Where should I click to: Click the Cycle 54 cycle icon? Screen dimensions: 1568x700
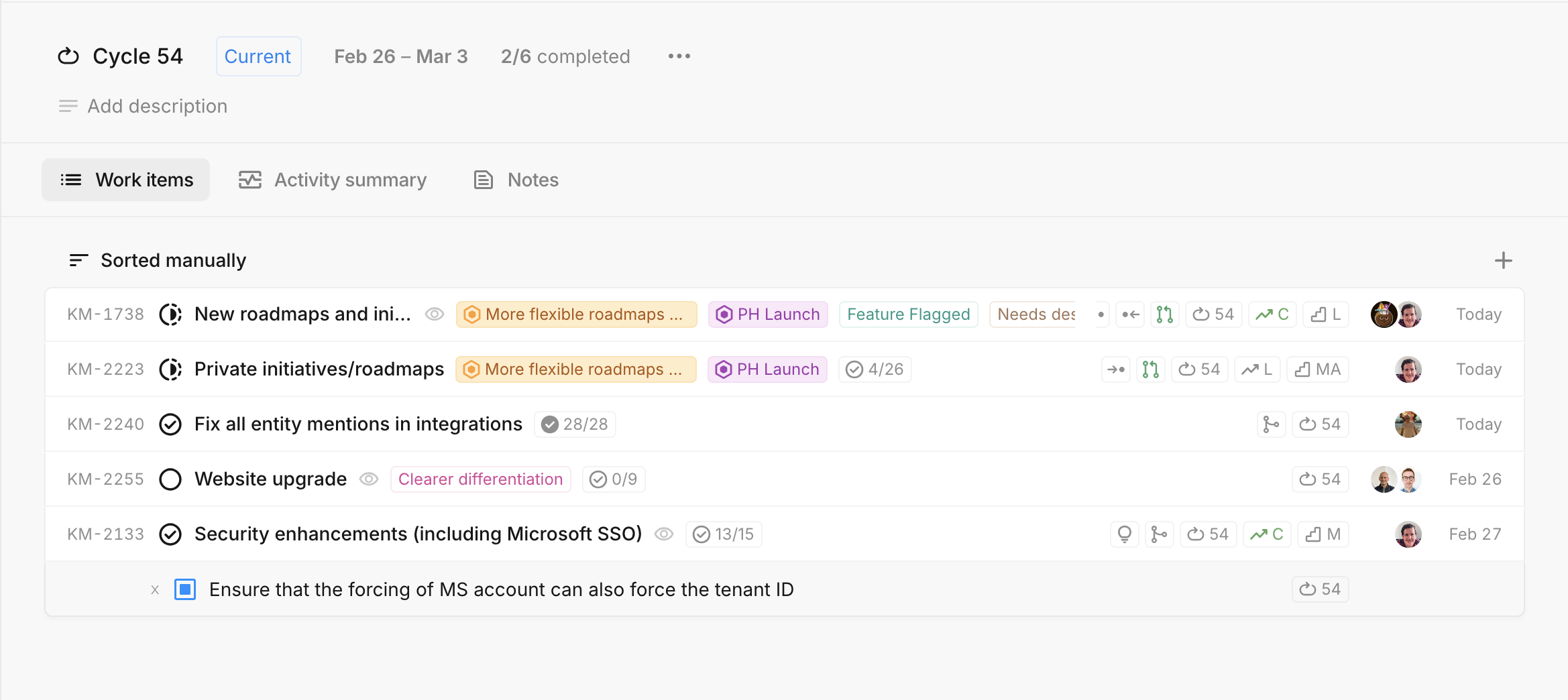click(x=68, y=56)
